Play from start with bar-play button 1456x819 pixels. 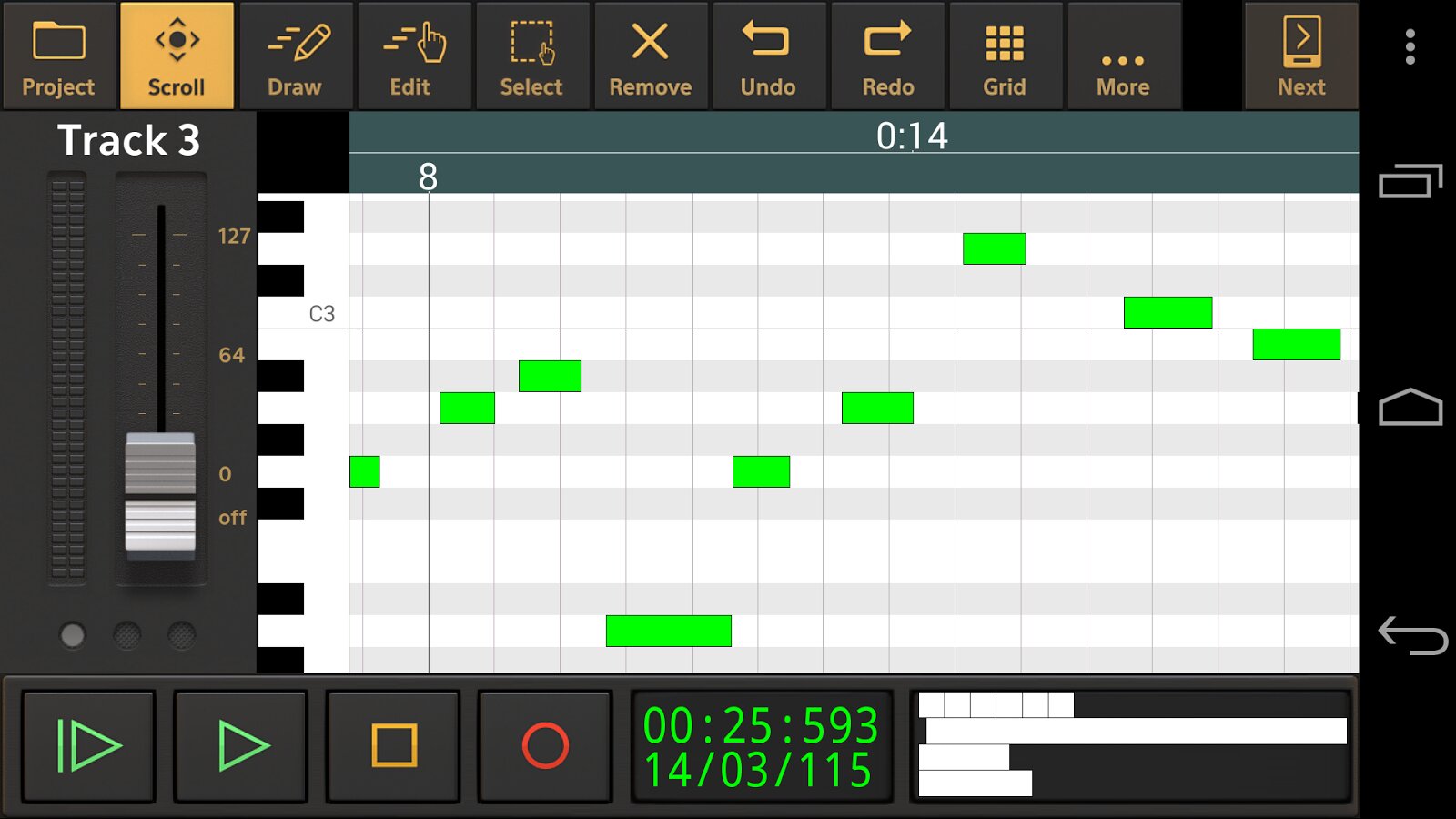pyautogui.click(x=89, y=746)
